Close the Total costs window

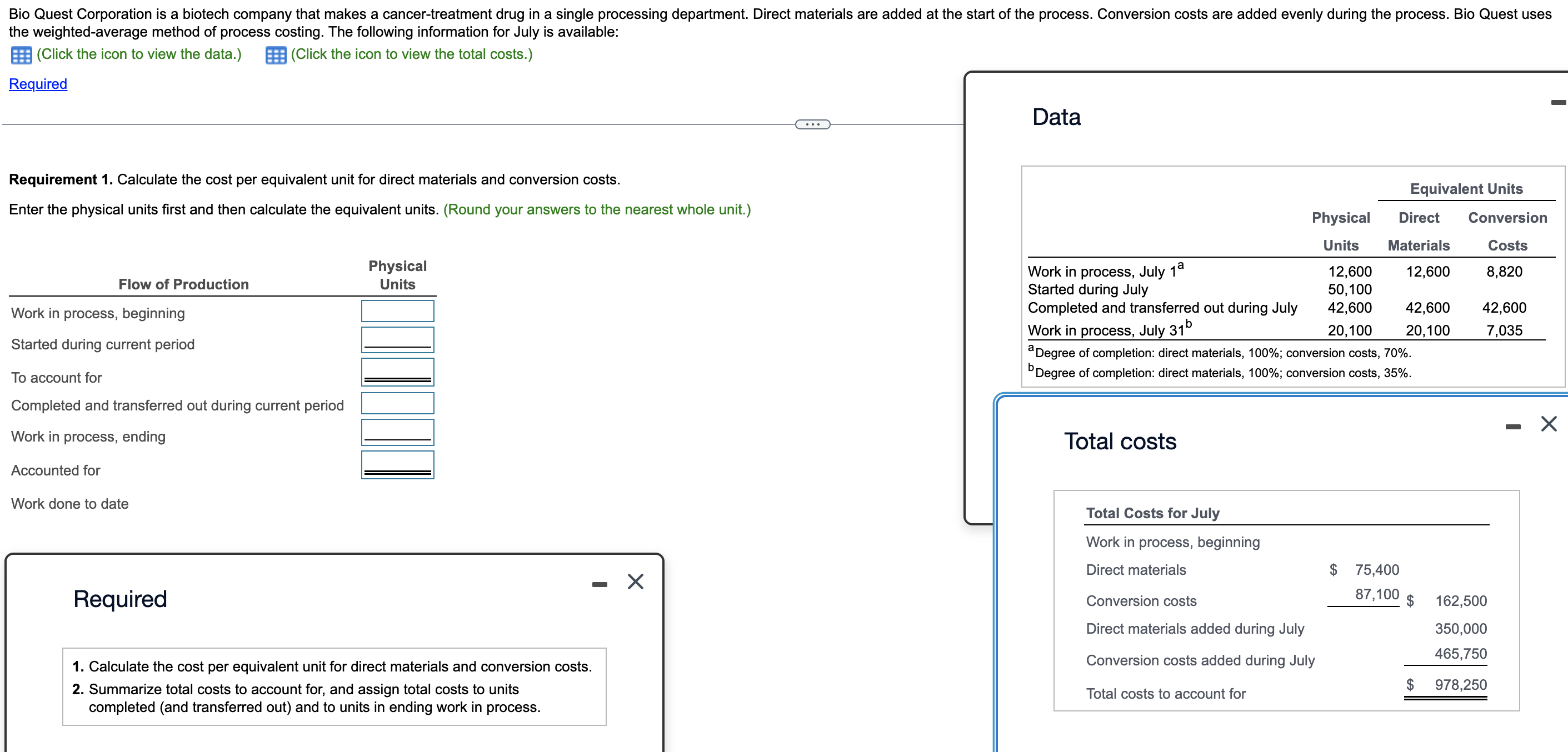point(1549,424)
